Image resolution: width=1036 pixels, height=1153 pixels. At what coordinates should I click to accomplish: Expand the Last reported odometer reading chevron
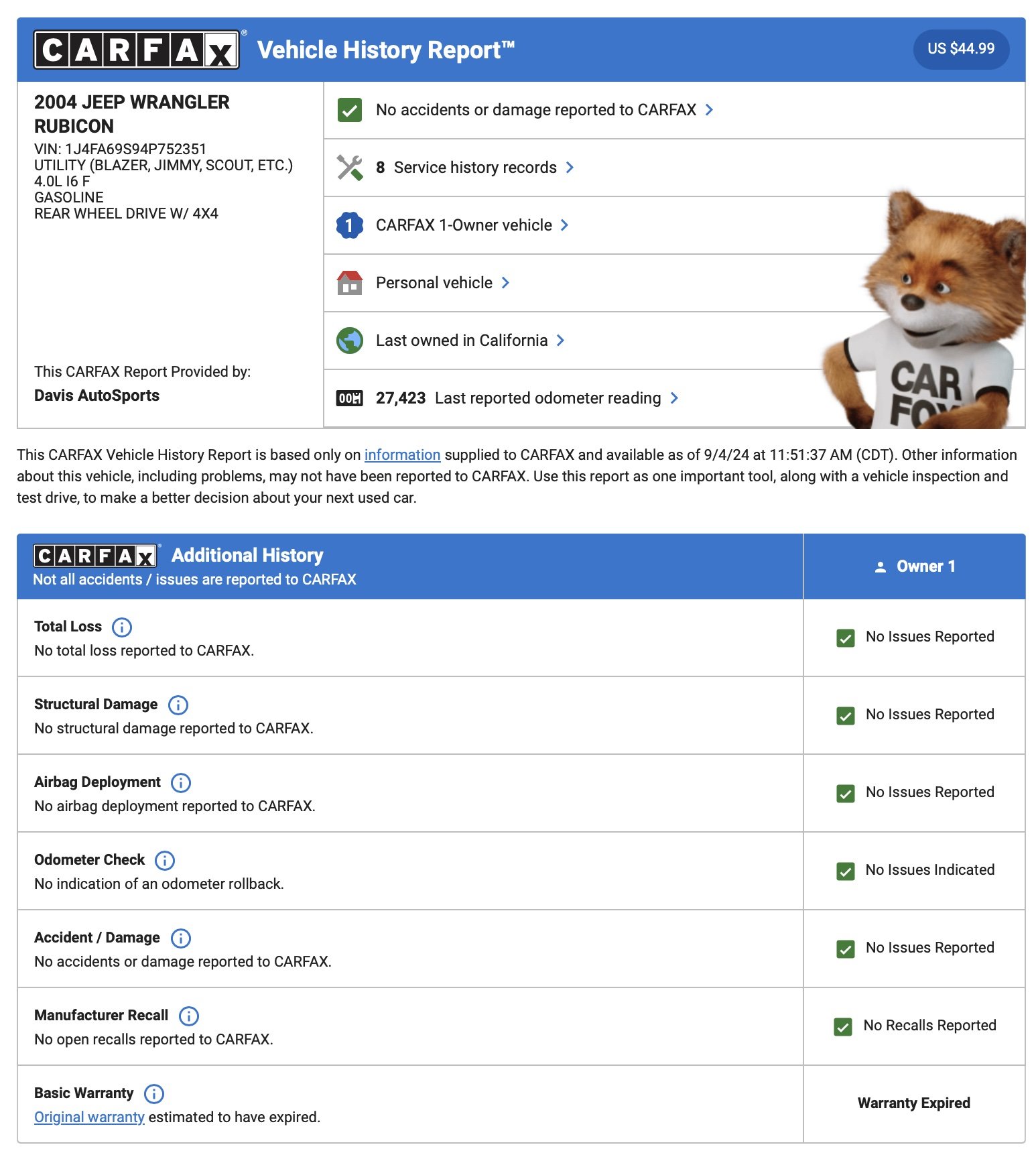point(674,398)
